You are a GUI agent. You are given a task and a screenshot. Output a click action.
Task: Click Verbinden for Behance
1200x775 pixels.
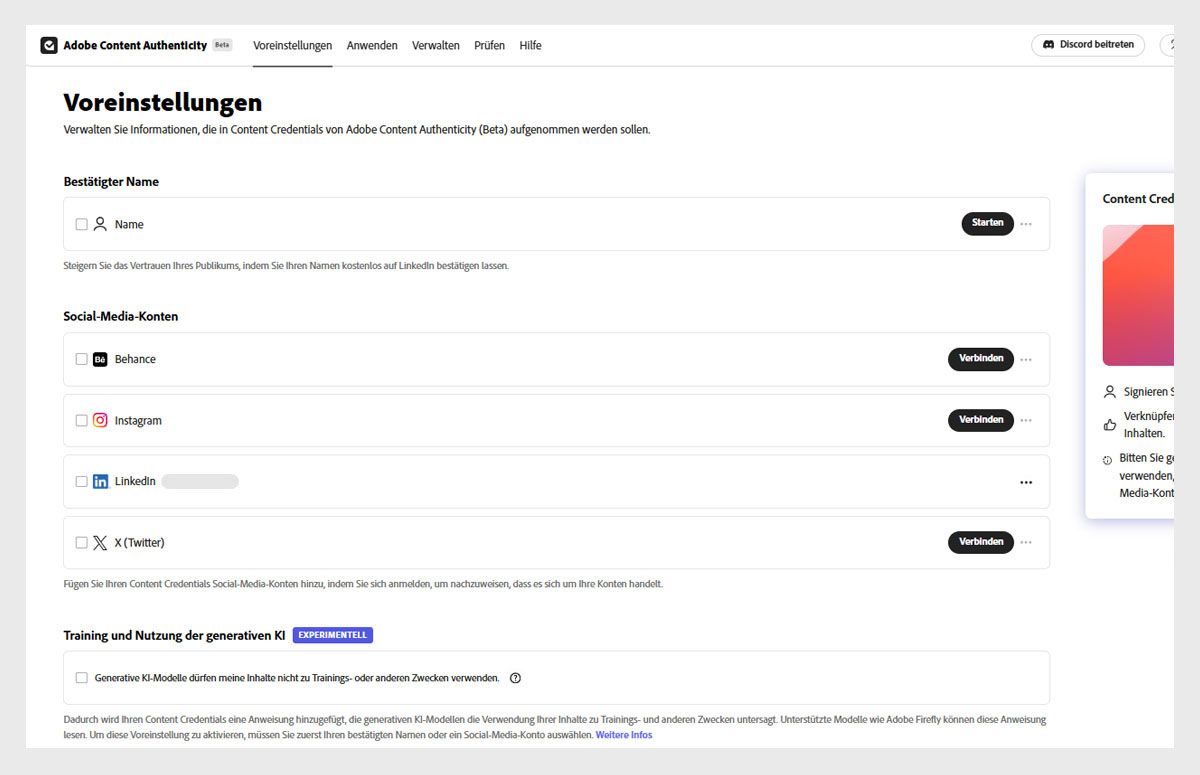click(981, 359)
